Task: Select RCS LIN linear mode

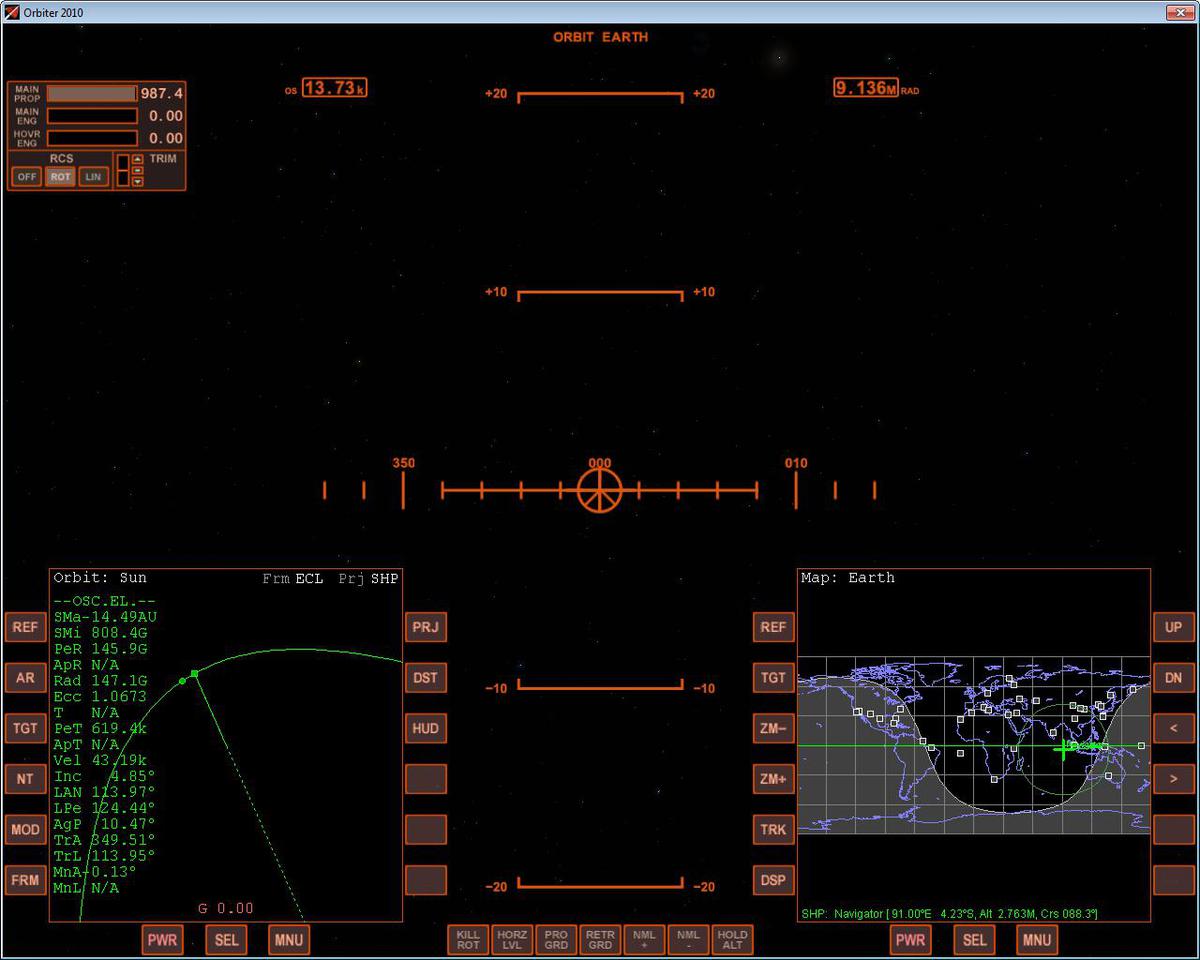Action: [94, 177]
